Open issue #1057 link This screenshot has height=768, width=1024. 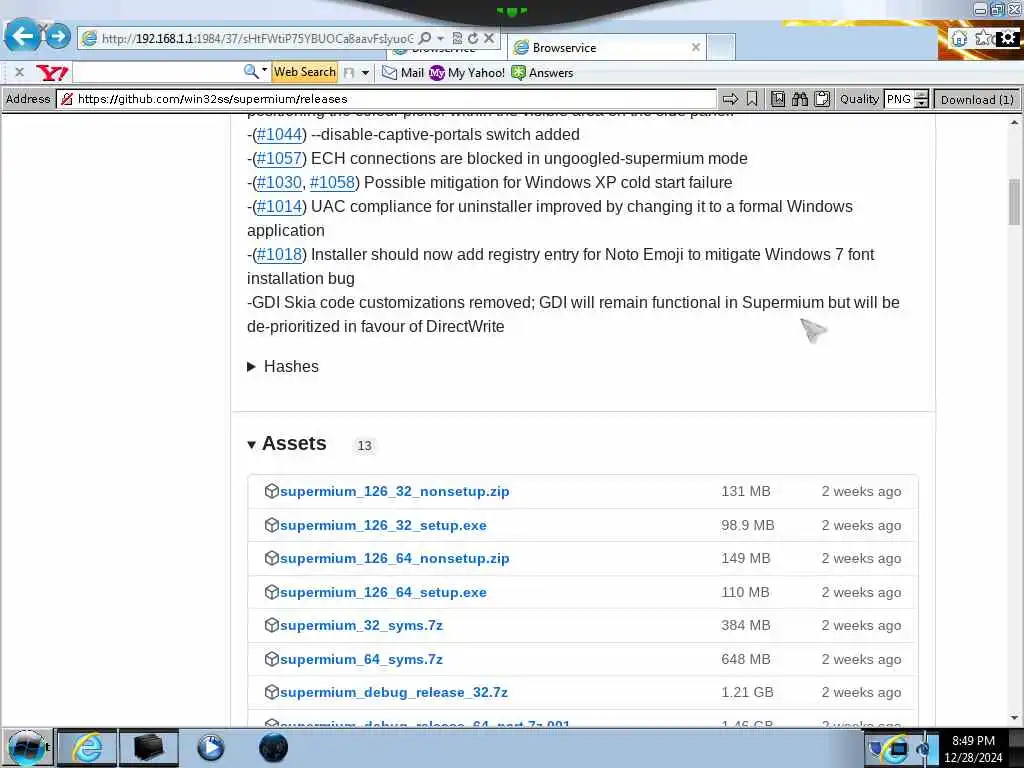point(280,159)
